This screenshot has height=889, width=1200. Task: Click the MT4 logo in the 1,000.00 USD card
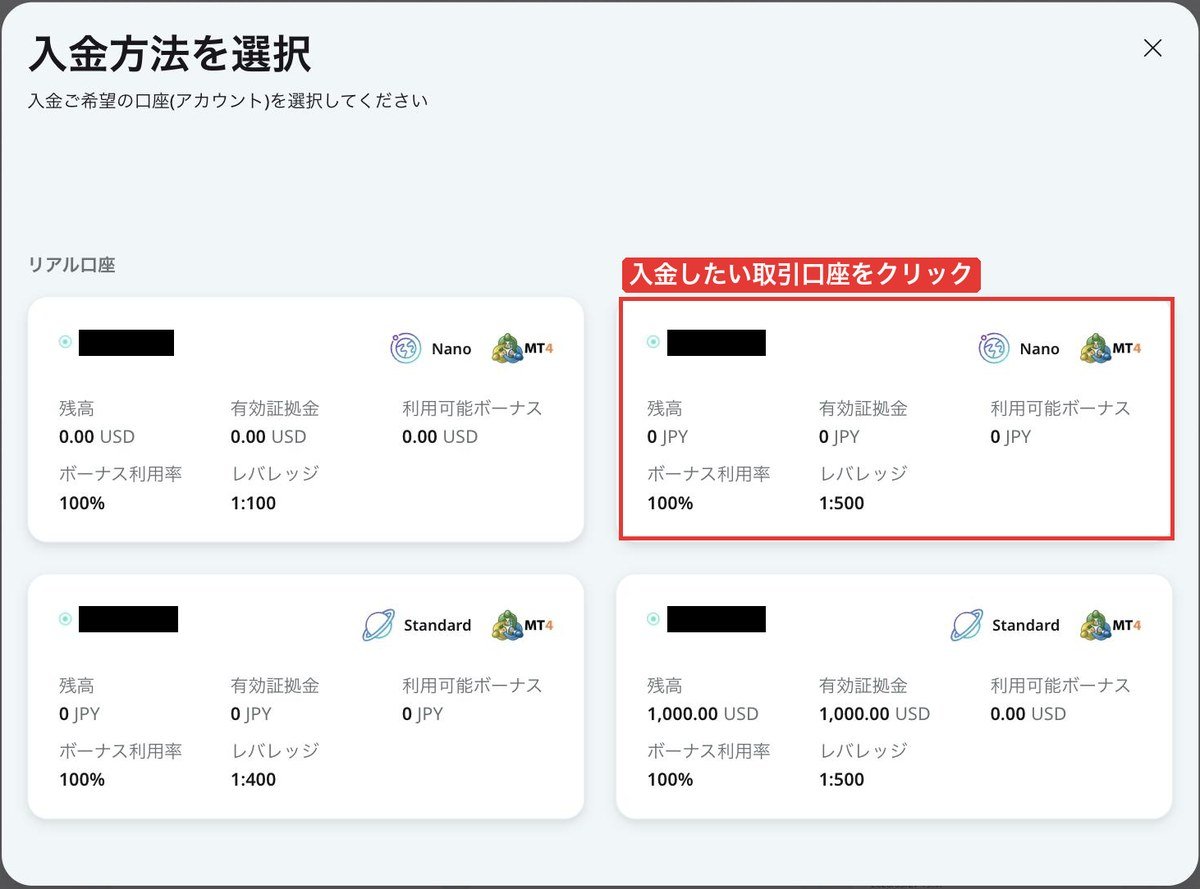pyautogui.click(x=1111, y=625)
